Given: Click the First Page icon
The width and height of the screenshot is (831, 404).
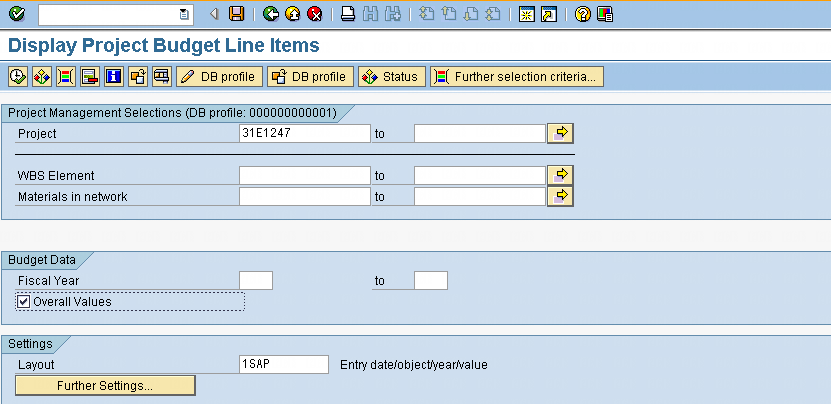Looking at the screenshot, I should pyautogui.click(x=427, y=14).
